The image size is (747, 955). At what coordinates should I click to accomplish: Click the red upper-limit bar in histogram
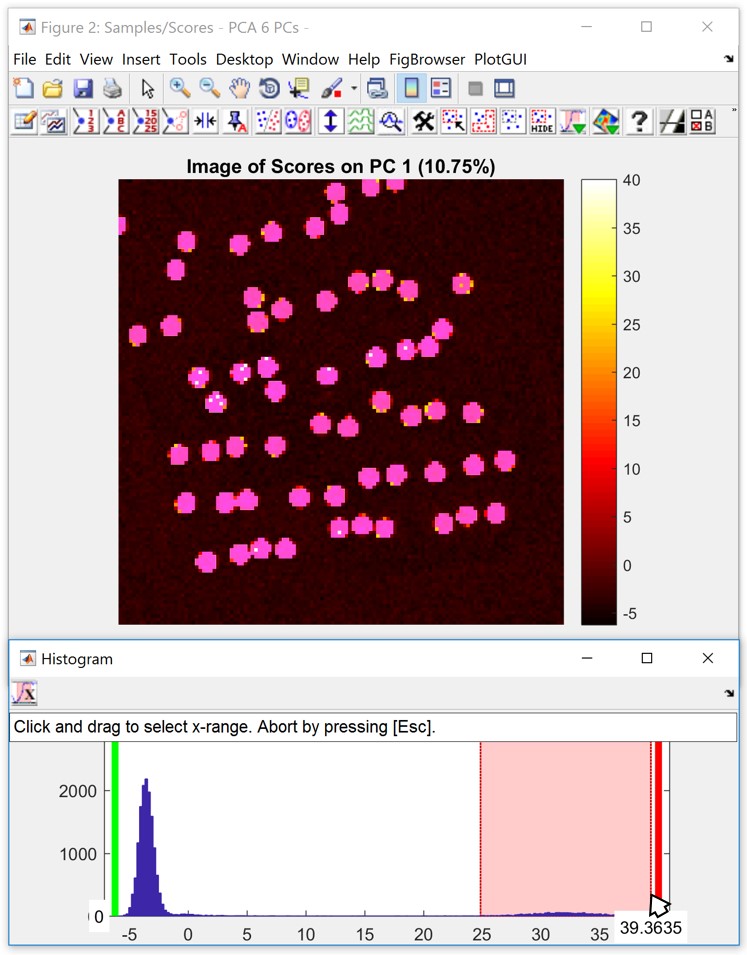coord(658,820)
